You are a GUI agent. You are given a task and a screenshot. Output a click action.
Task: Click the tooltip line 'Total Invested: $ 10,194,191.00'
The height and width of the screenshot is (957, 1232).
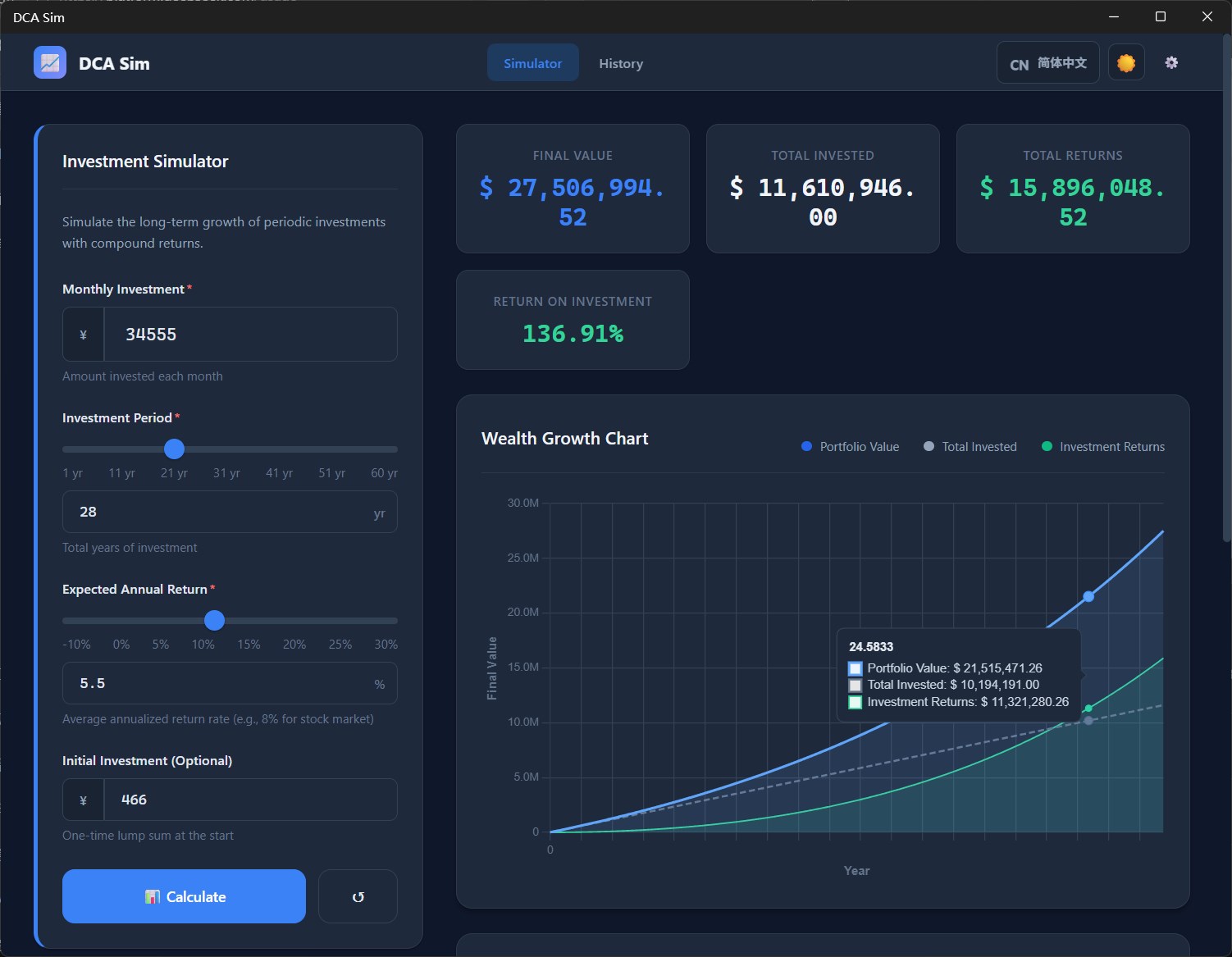tap(953, 685)
